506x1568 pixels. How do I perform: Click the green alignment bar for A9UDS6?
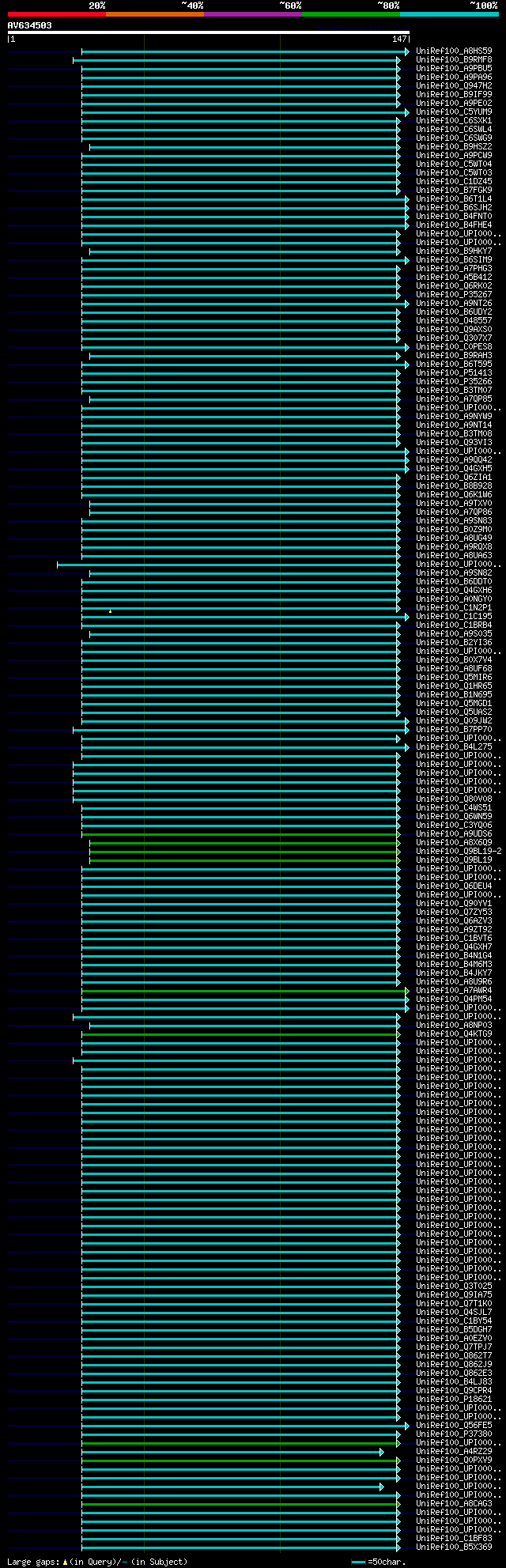[x=241, y=835]
